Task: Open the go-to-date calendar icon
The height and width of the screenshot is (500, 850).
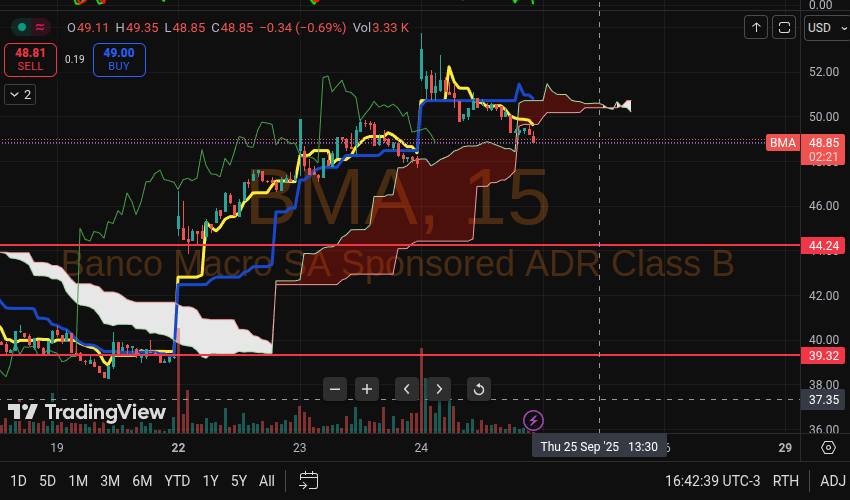Action: (x=308, y=481)
